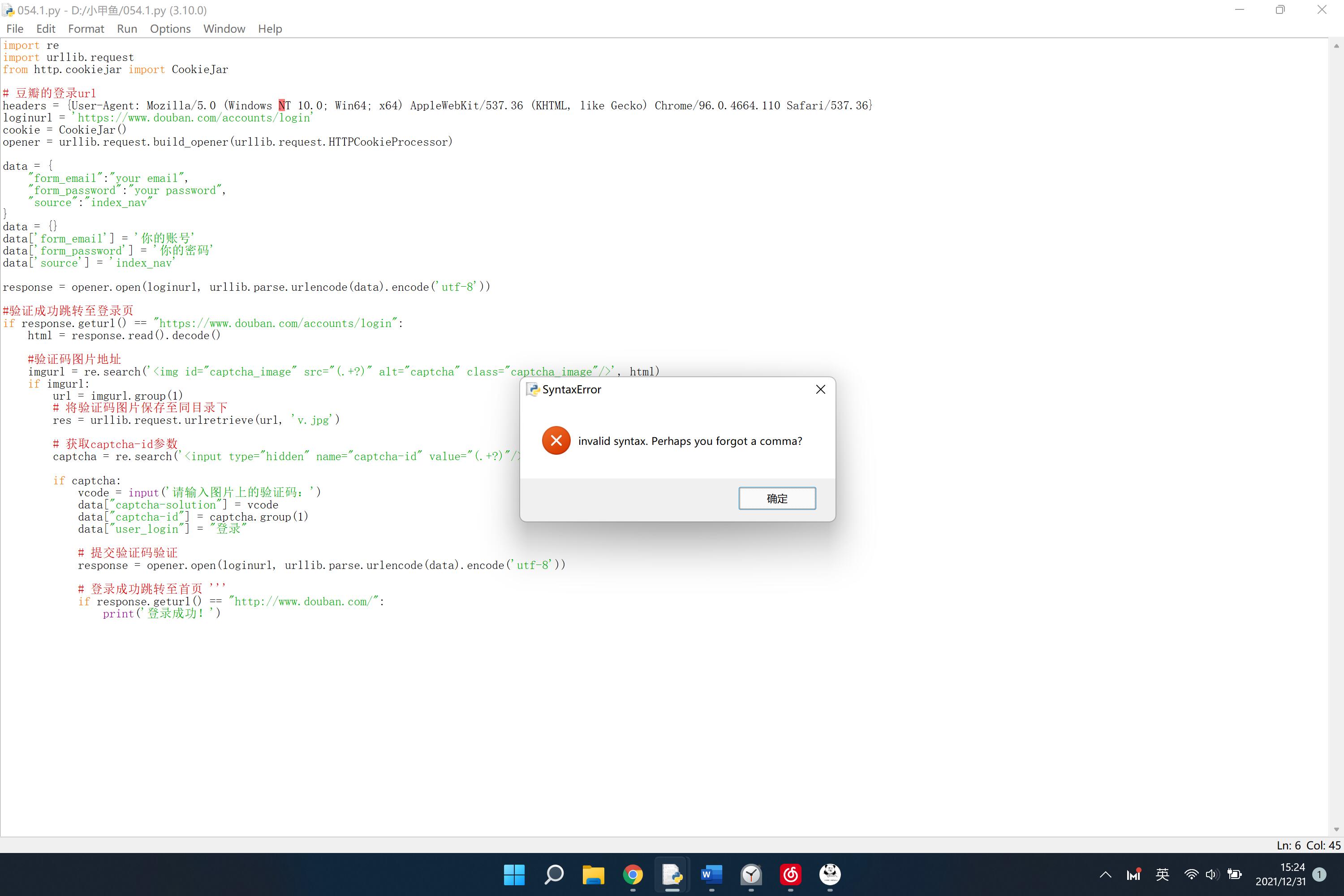Open File Explorer from taskbar
The height and width of the screenshot is (896, 1344).
click(593, 874)
